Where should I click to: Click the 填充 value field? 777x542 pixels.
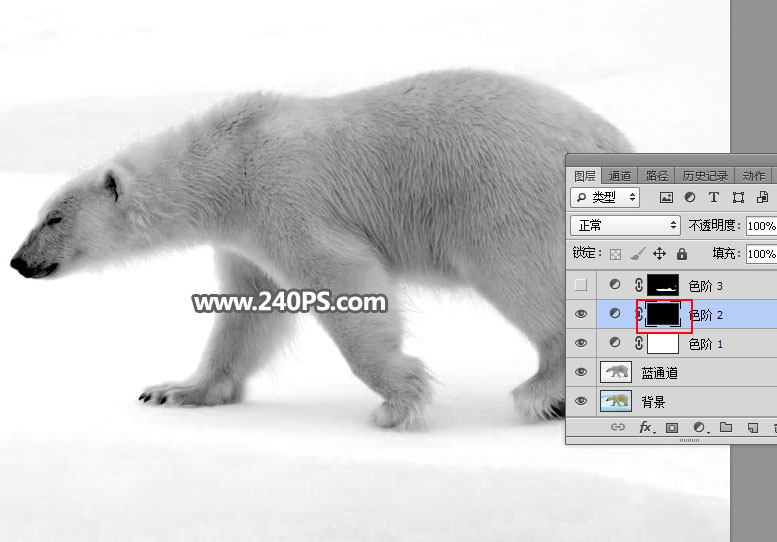(x=762, y=254)
